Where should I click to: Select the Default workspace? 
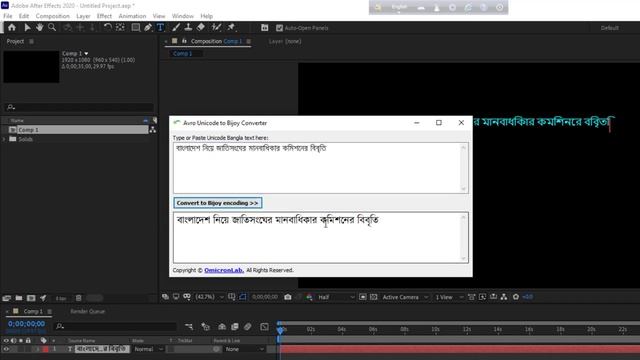point(609,28)
